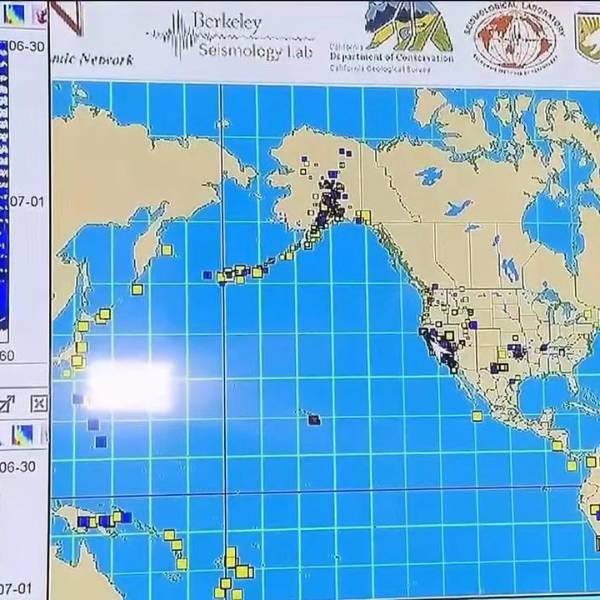Screen dimensions: 600x600
Task: Select the yellow Kamchatka earthquake marker
Action: pos(166,250)
